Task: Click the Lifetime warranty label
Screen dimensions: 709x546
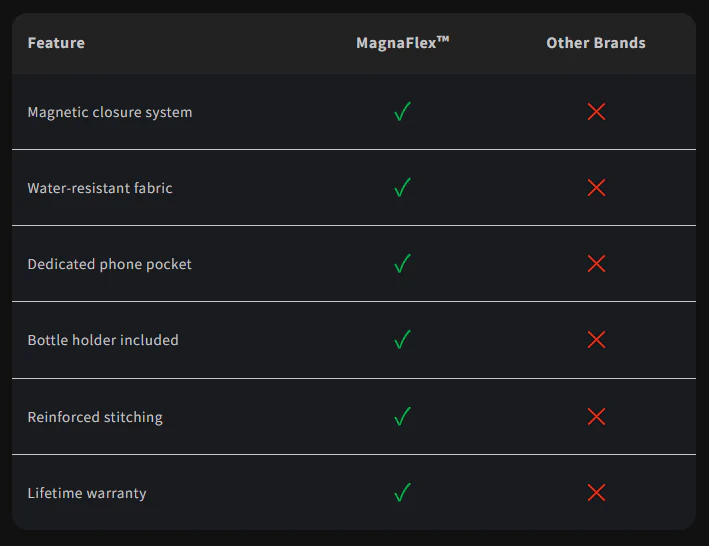Action: [87, 493]
